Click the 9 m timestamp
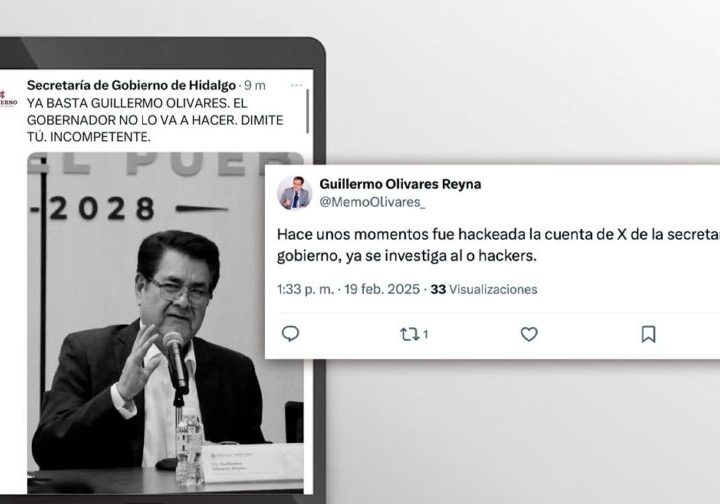 pos(255,85)
